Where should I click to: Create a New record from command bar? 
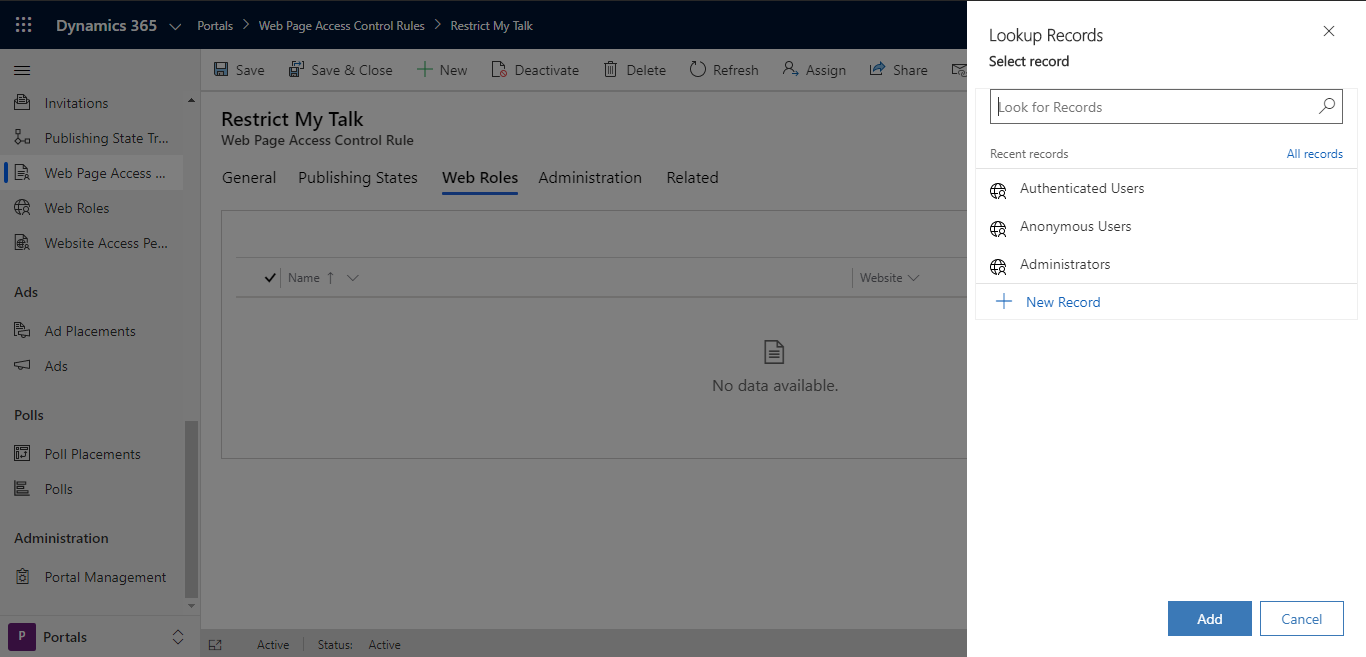442,70
